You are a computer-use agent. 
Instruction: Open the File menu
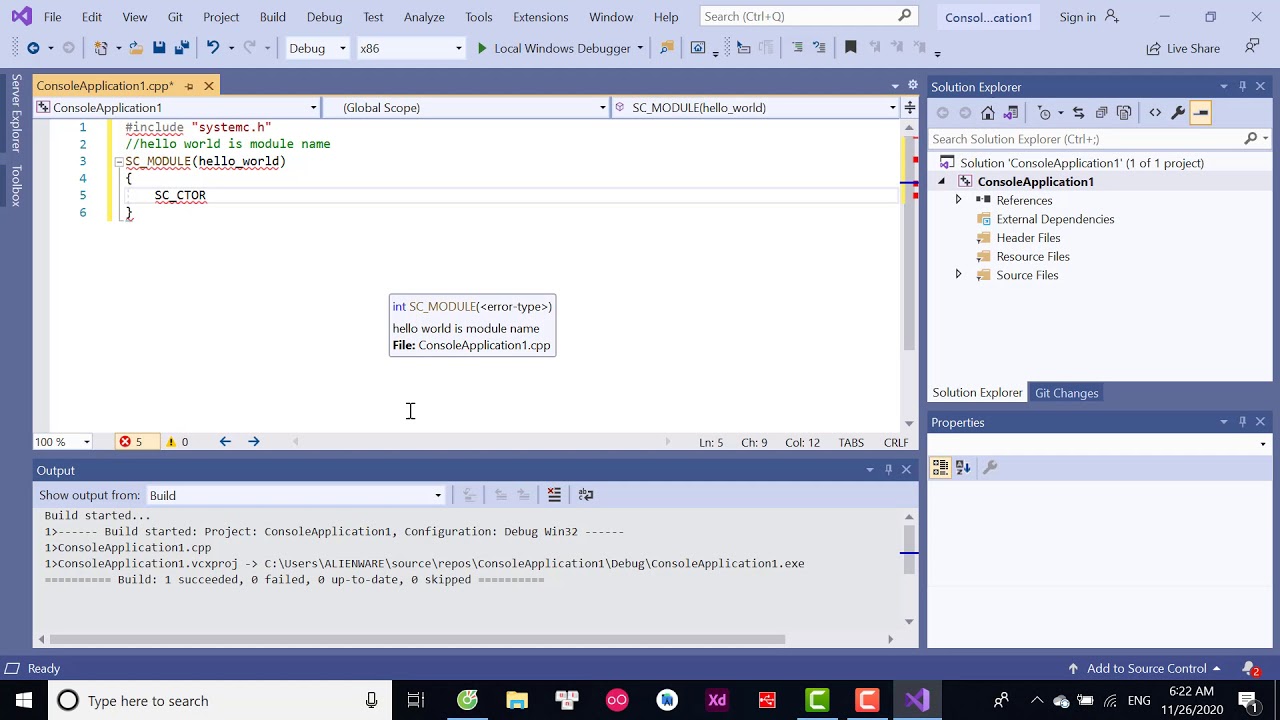click(x=52, y=17)
